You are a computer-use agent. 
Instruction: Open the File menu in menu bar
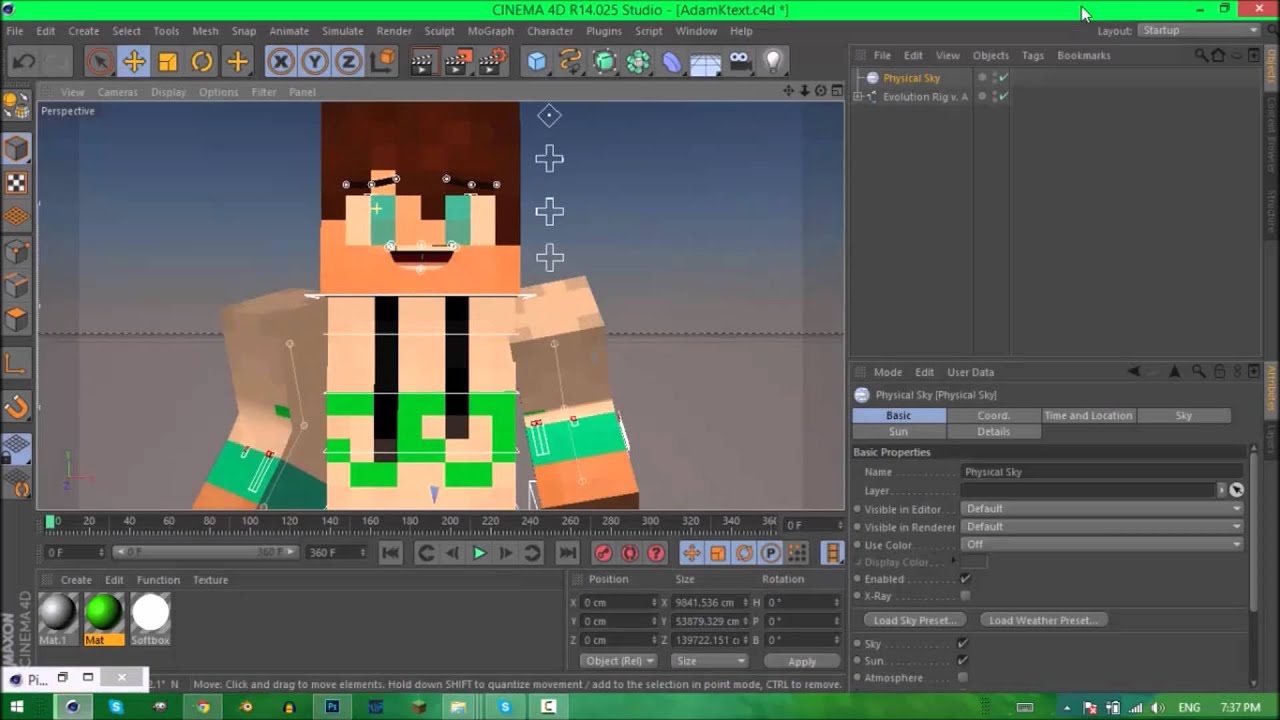click(15, 31)
